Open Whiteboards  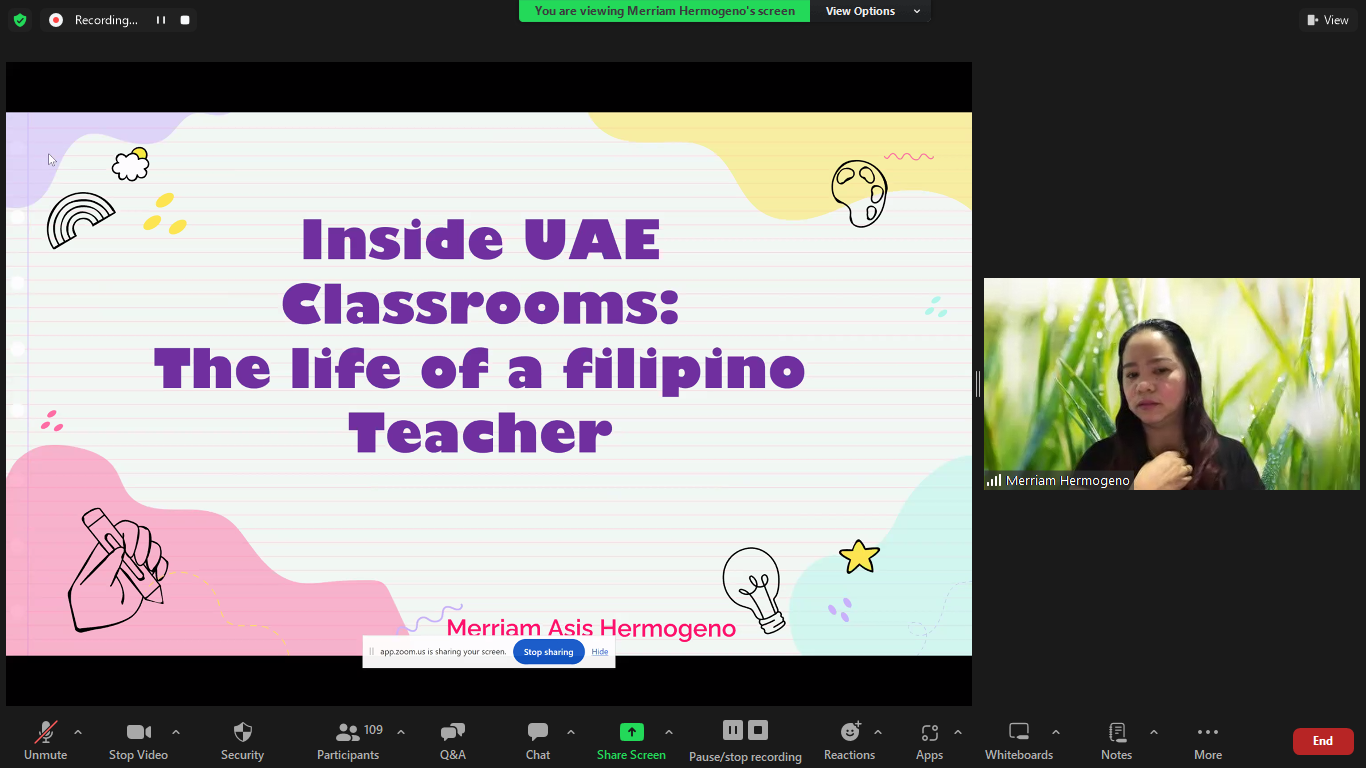(x=1018, y=740)
